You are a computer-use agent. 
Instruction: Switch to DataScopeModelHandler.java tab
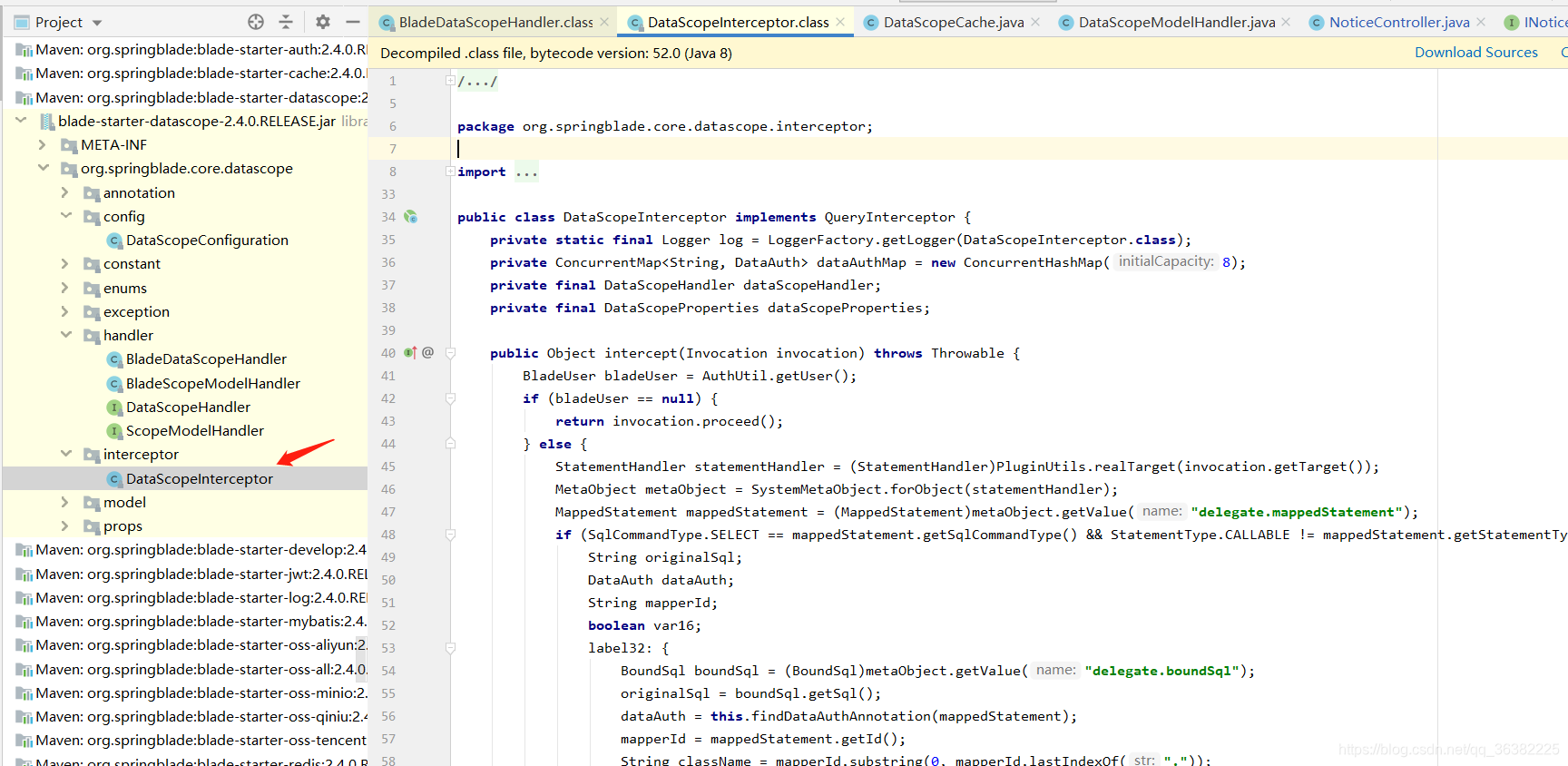click(1176, 22)
